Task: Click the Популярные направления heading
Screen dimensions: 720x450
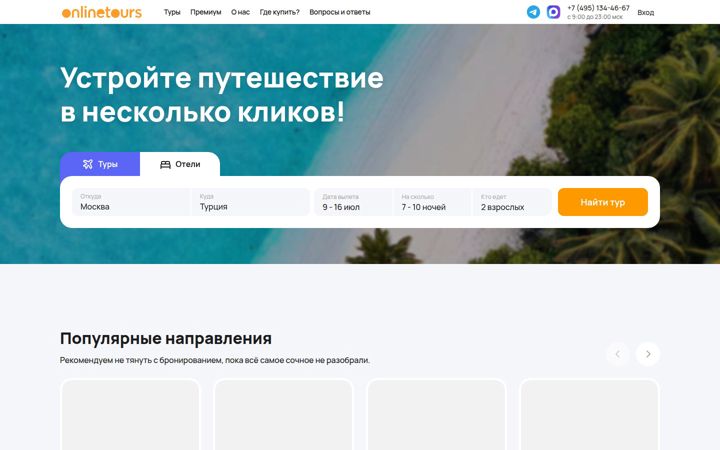Action: 166,338
